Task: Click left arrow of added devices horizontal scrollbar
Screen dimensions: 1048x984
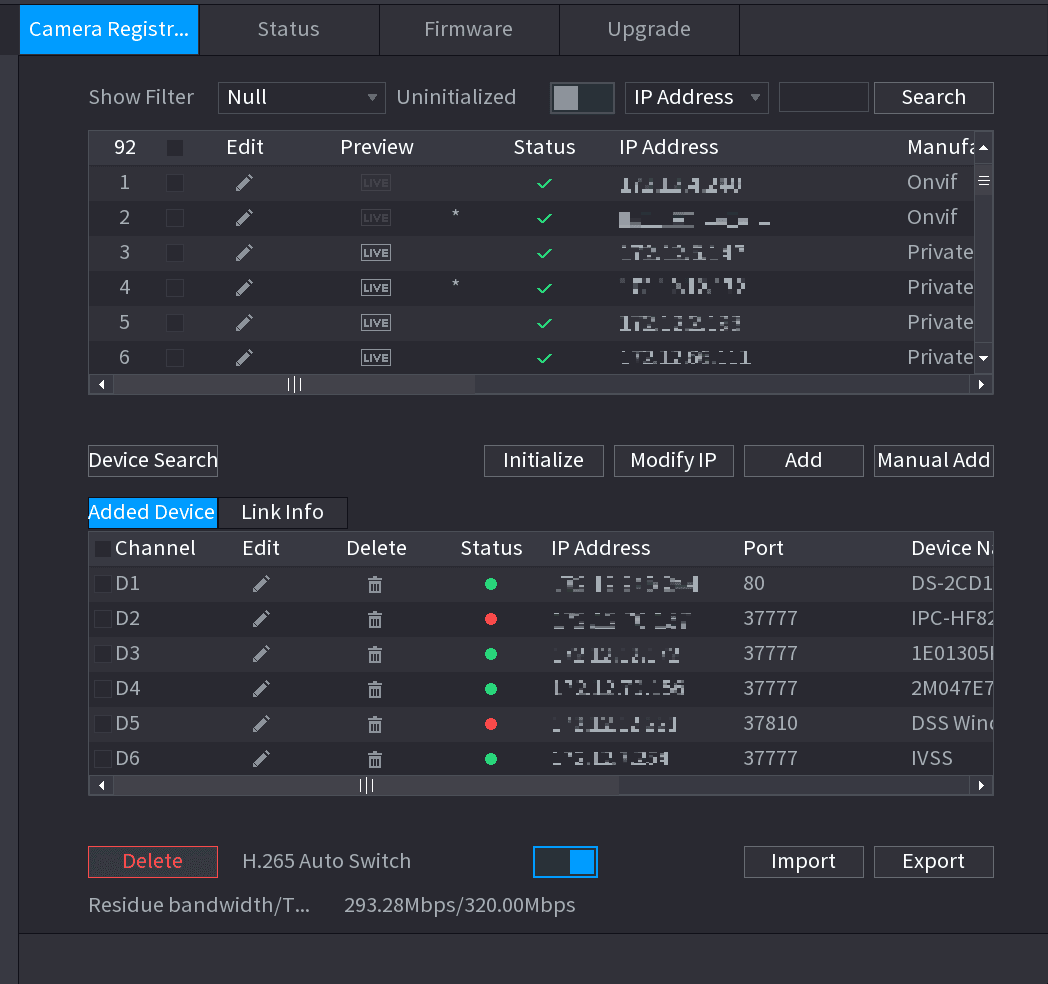Action: click(102, 785)
